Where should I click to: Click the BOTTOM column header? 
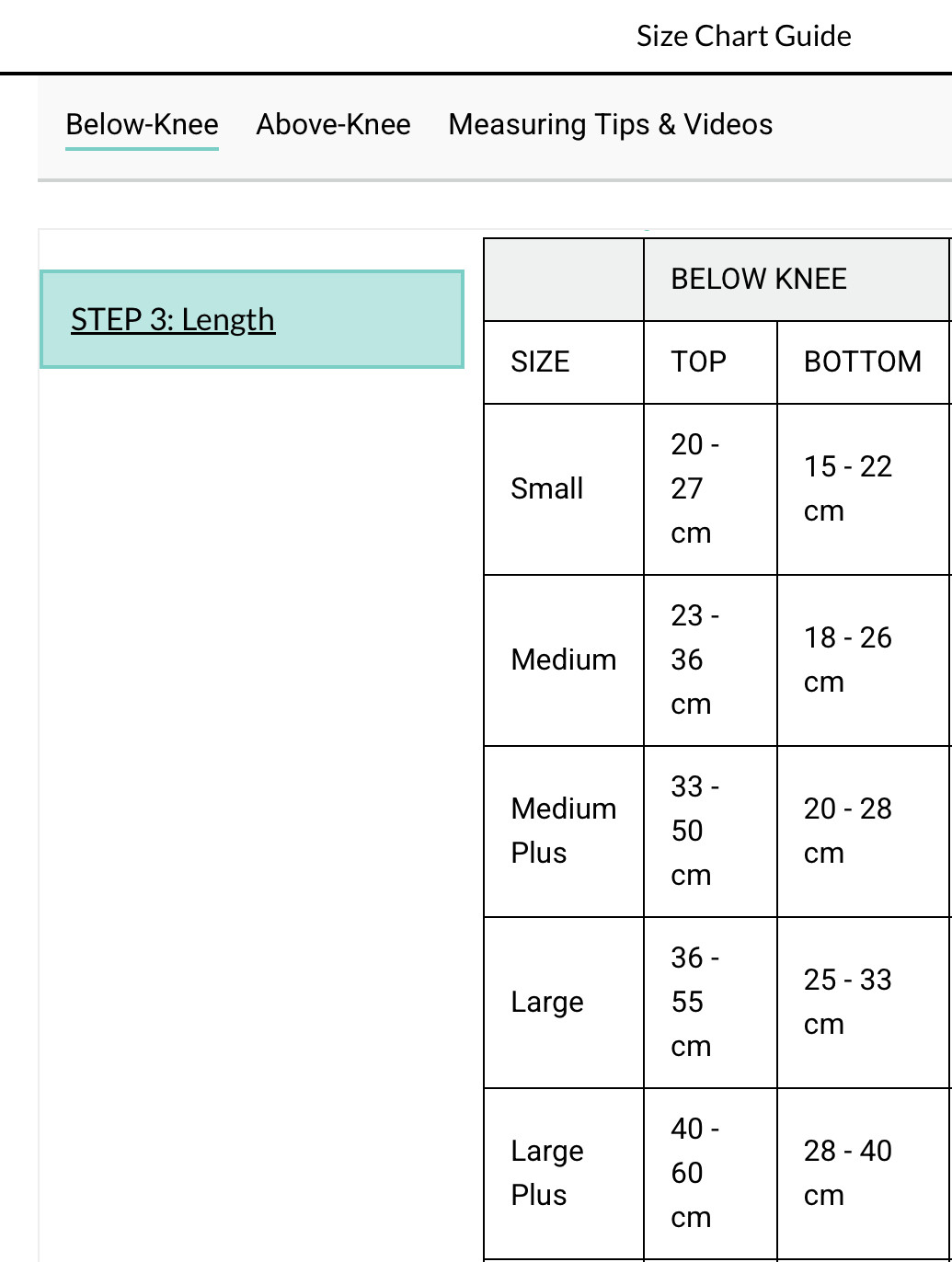[x=862, y=361]
